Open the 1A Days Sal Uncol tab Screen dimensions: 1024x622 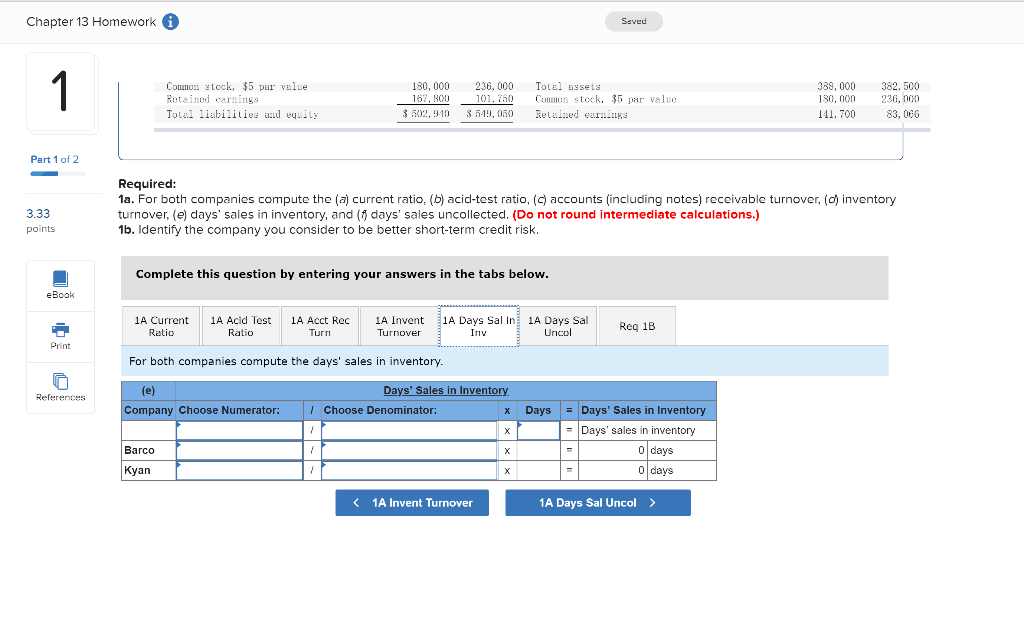pos(557,325)
